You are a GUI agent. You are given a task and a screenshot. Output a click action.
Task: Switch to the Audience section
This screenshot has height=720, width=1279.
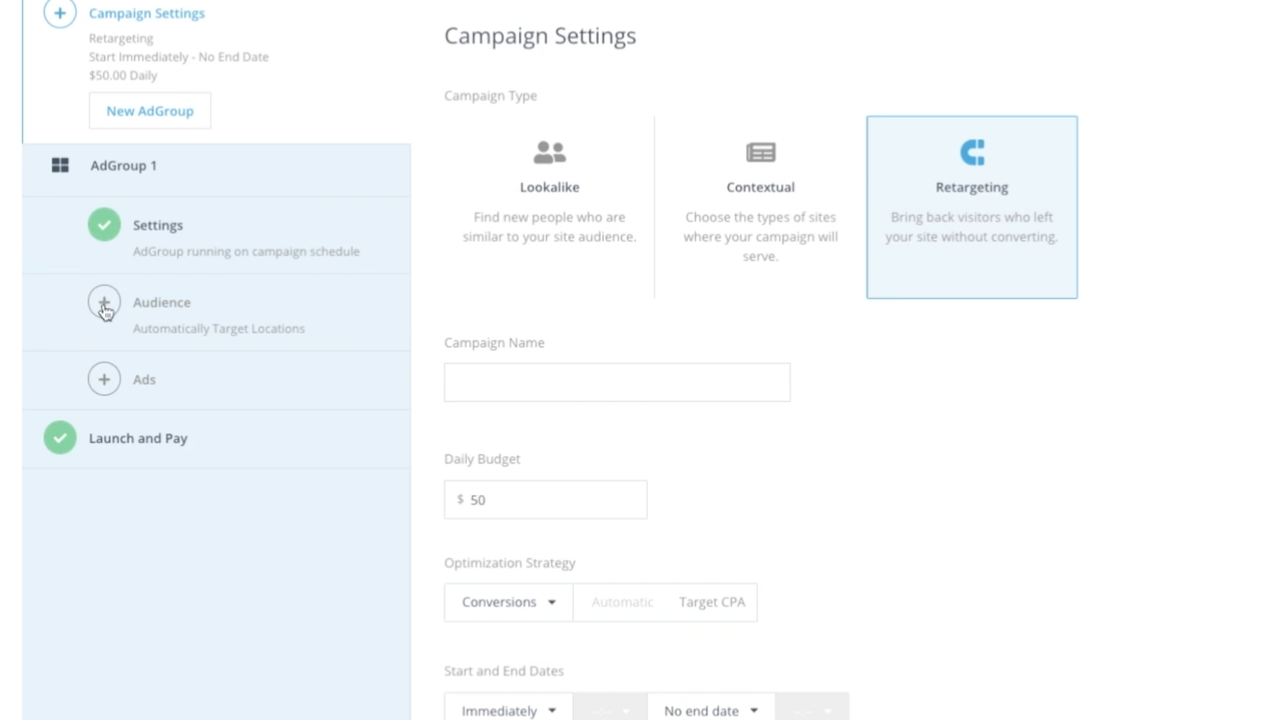pos(161,302)
